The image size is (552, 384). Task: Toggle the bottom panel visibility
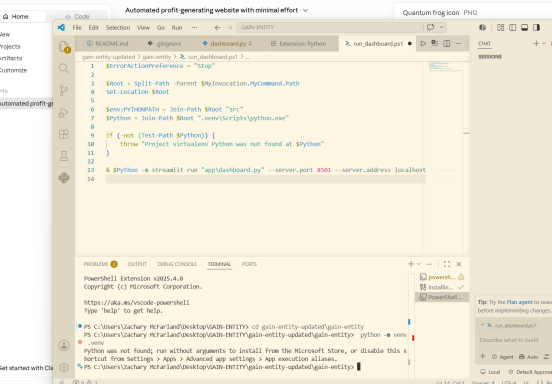[x=525, y=27]
